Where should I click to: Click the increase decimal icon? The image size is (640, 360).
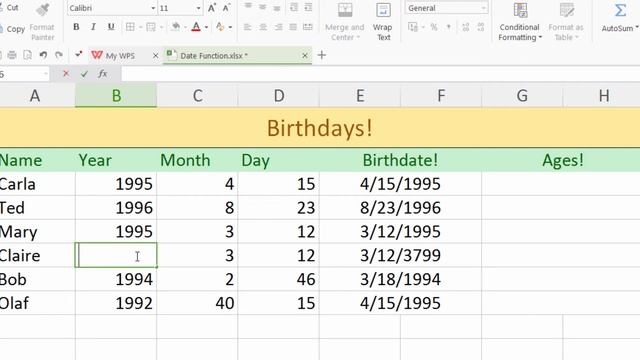coord(465,27)
